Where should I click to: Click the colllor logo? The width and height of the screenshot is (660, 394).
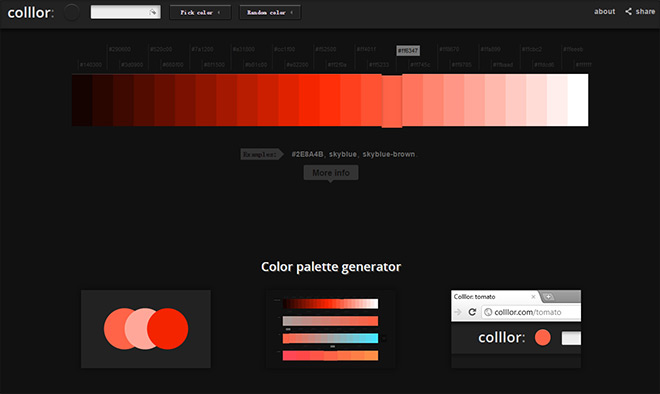(x=30, y=13)
